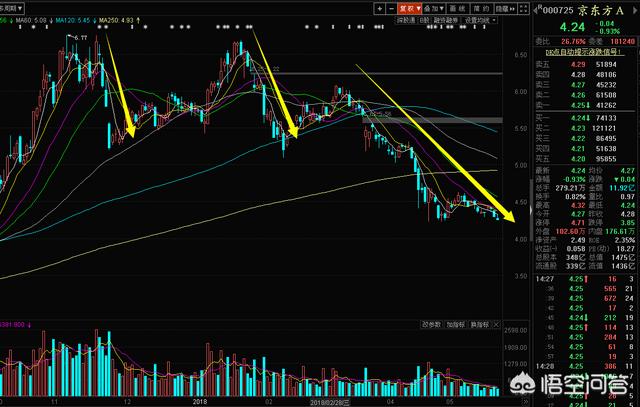Click the down arrow beside MA120 indicator
640x407 pixels.
click(x=93, y=20)
